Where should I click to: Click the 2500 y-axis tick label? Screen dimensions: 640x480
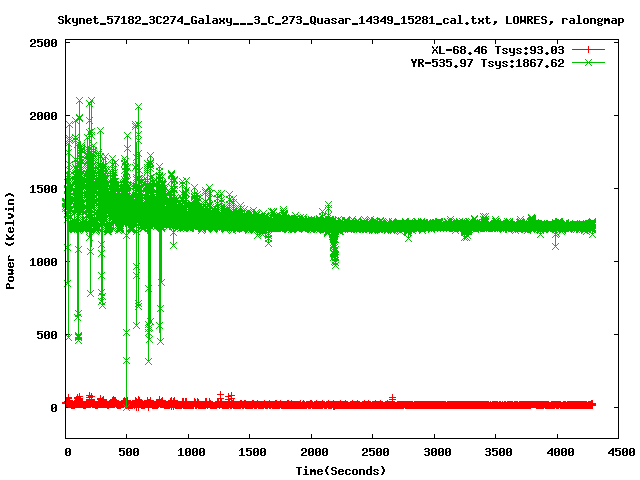pos(43,43)
